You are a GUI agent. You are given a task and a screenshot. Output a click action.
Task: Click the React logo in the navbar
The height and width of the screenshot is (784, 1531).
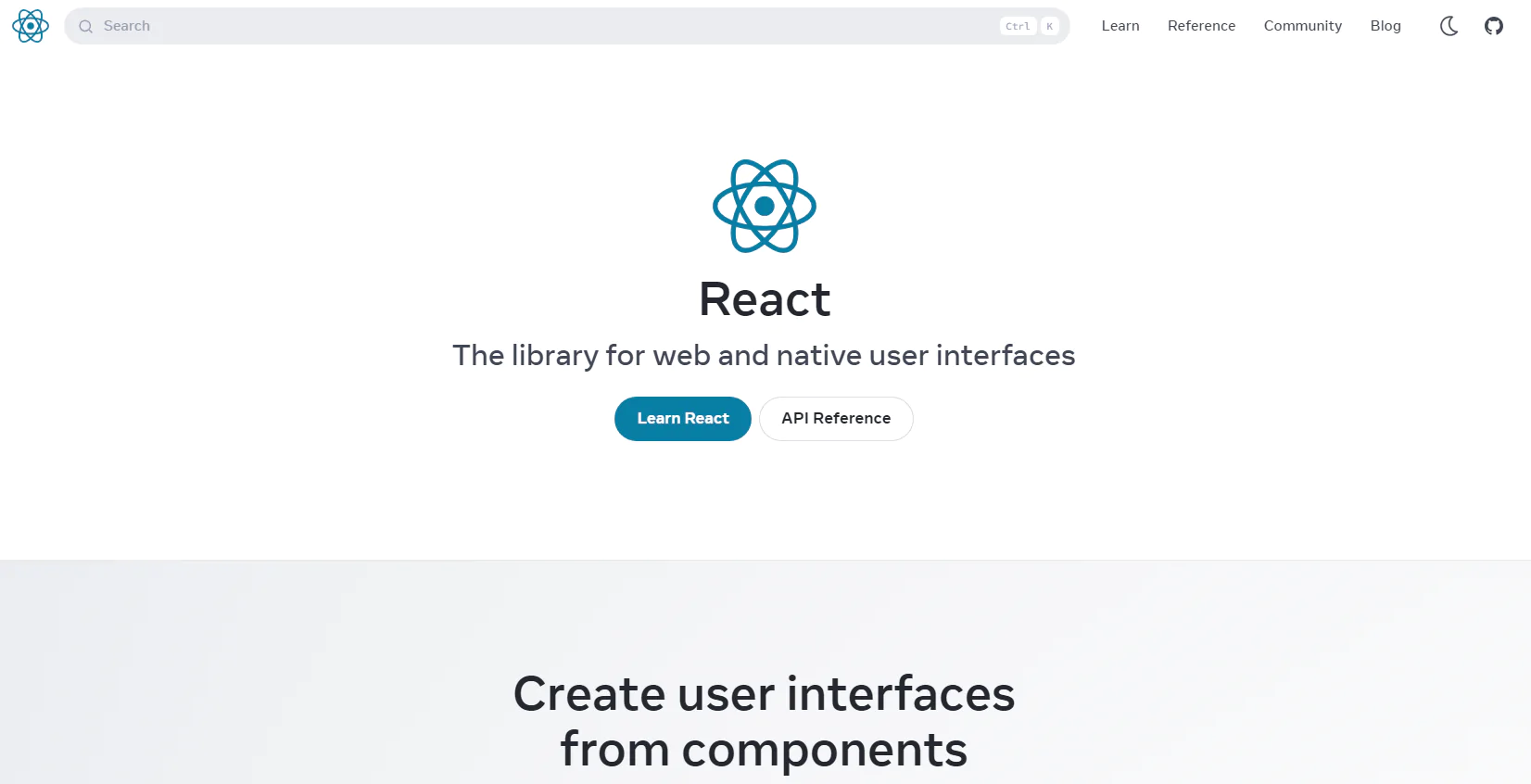tap(31, 26)
